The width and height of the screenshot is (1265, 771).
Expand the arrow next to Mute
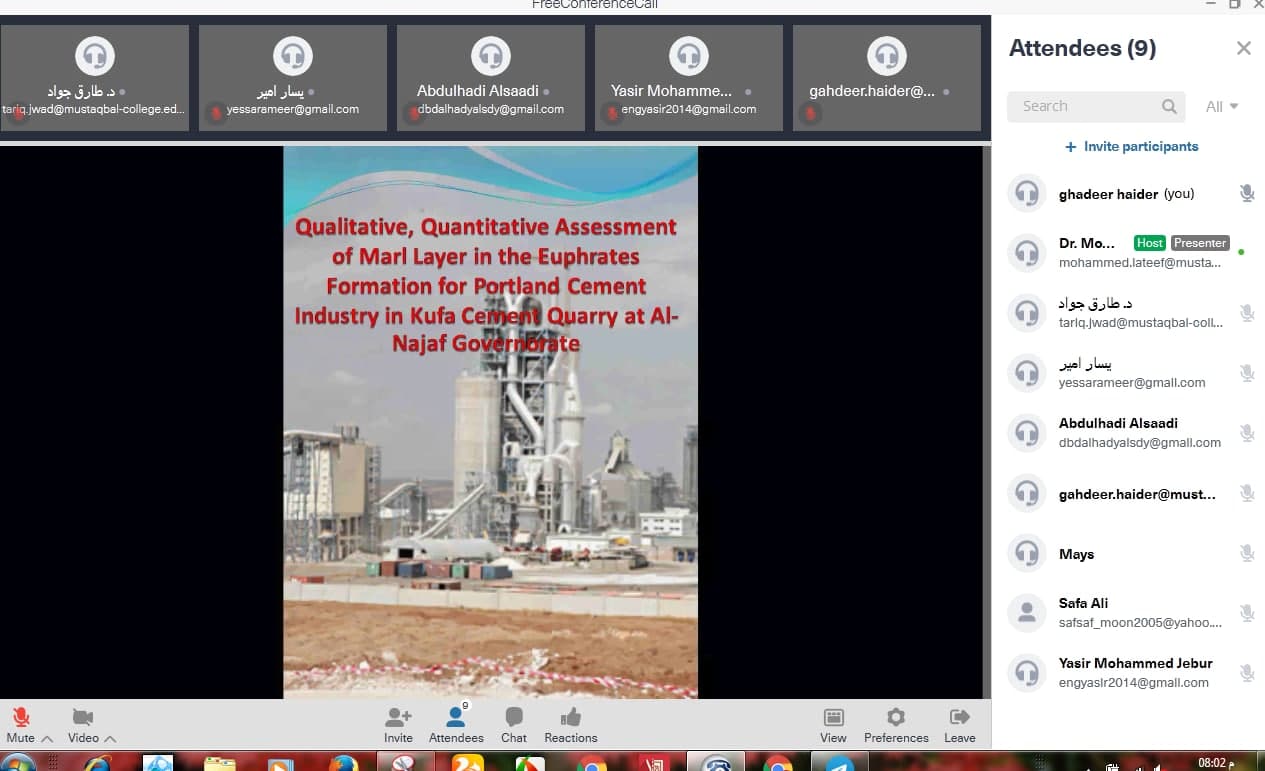pyautogui.click(x=47, y=739)
